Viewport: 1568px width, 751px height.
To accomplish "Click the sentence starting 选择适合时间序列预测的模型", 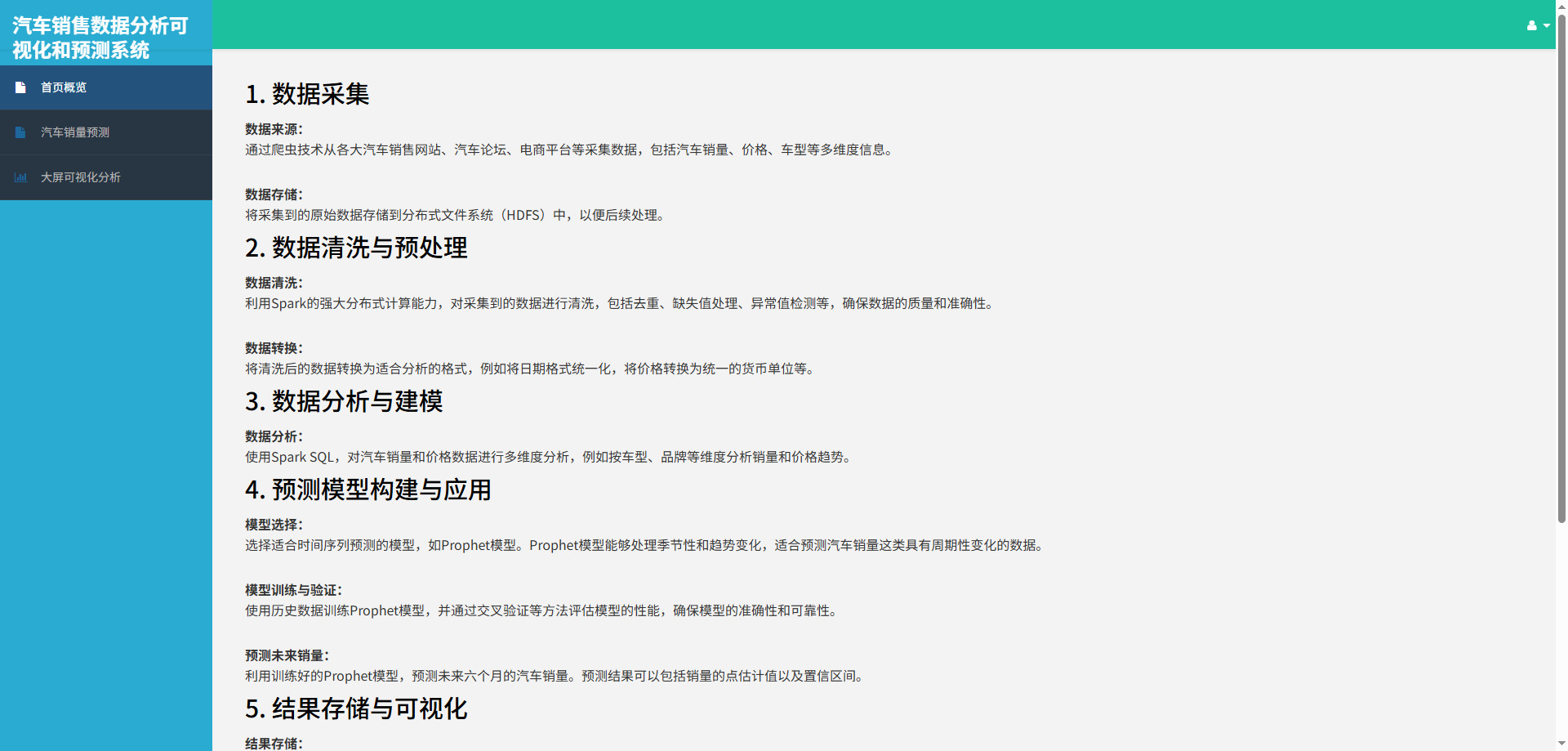I will pos(647,545).
